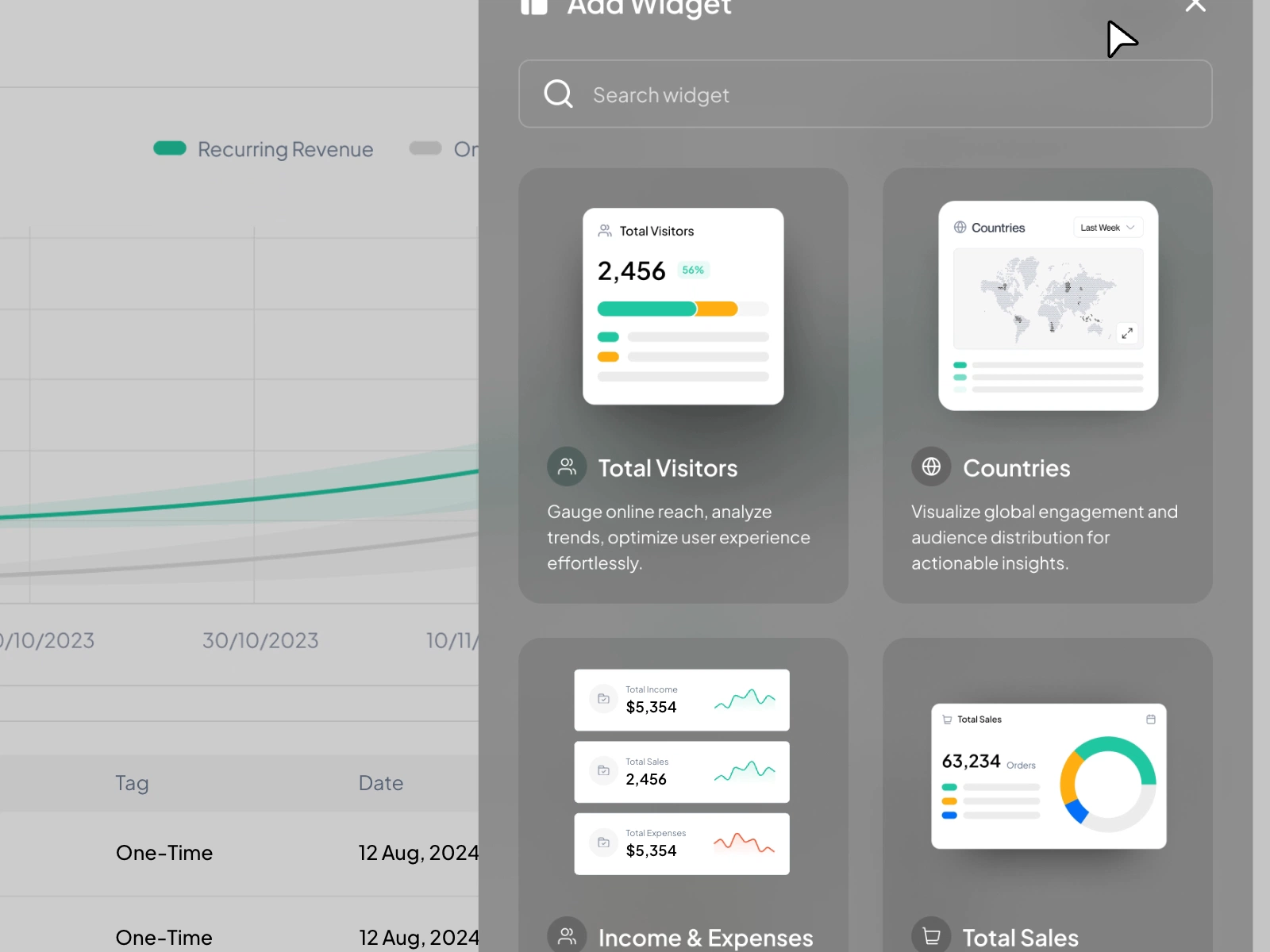Click the search magnifier icon
This screenshot has height=952, width=1270.
[558, 94]
